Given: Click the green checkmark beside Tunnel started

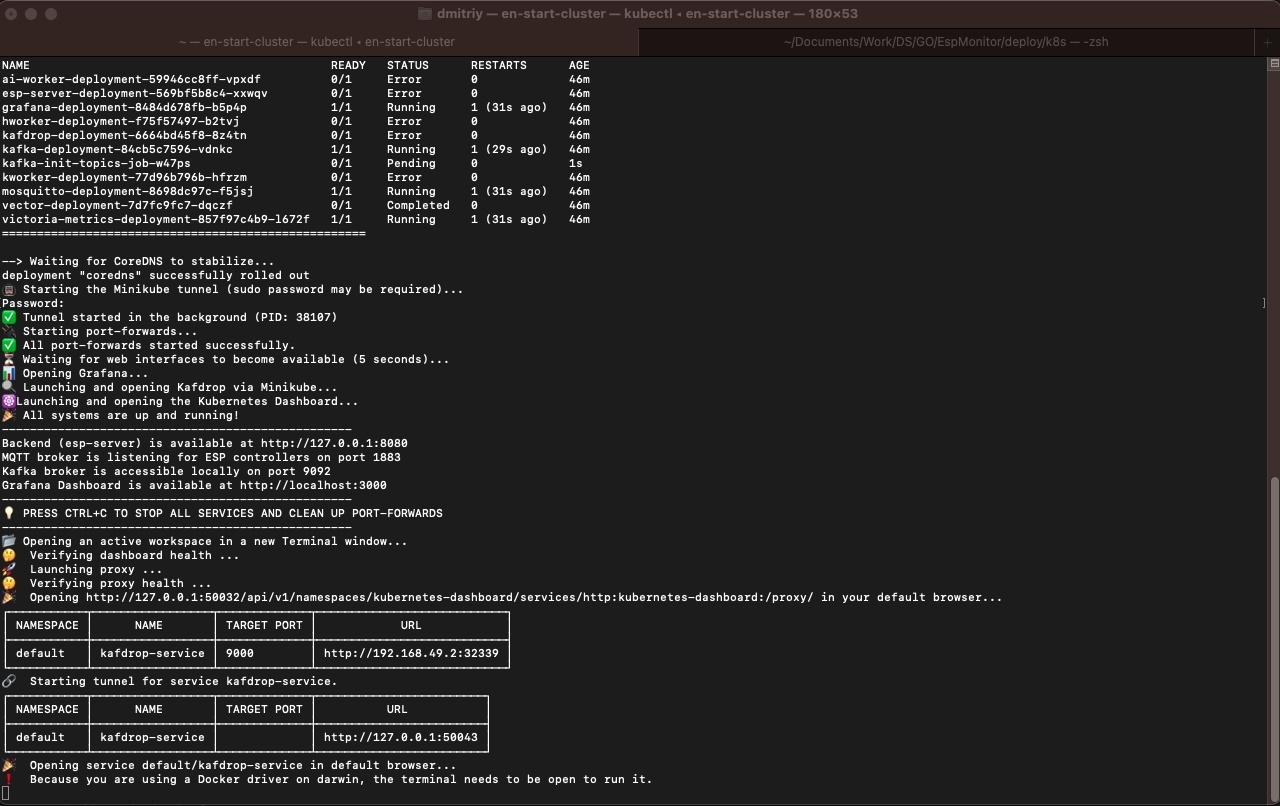Looking at the screenshot, I should pyautogui.click(x=9, y=317).
